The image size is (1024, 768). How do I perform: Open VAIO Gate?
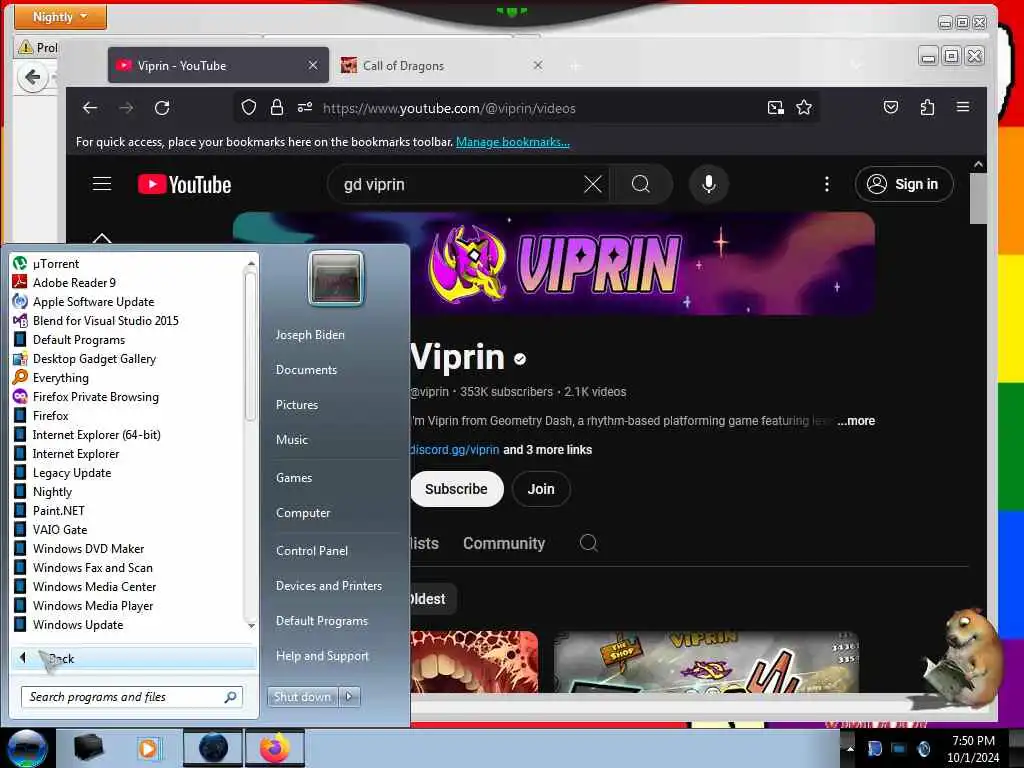click(60, 530)
